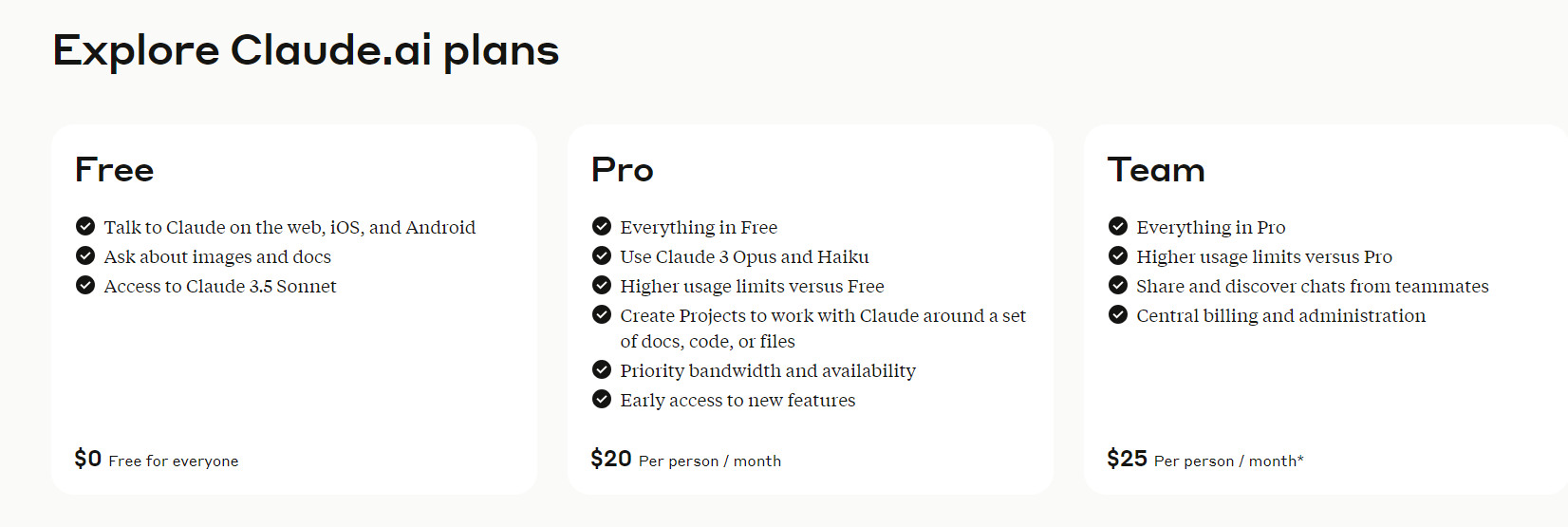
Task: Click the 'Explore Claude.ai plans' title
Action: [306, 50]
